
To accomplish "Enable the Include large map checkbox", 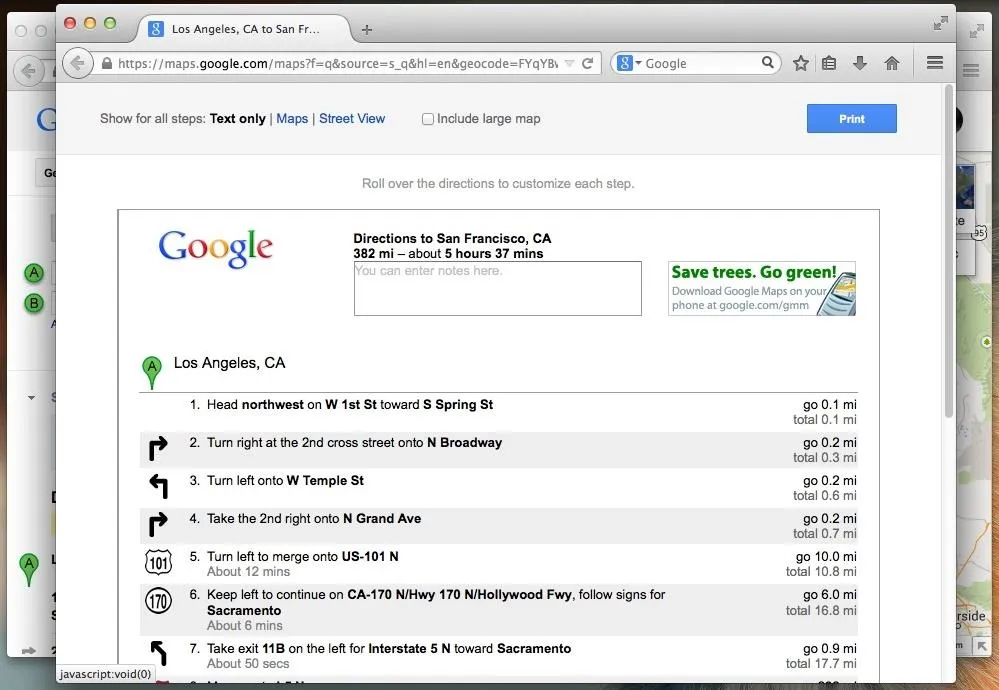I will pyautogui.click(x=428, y=119).
